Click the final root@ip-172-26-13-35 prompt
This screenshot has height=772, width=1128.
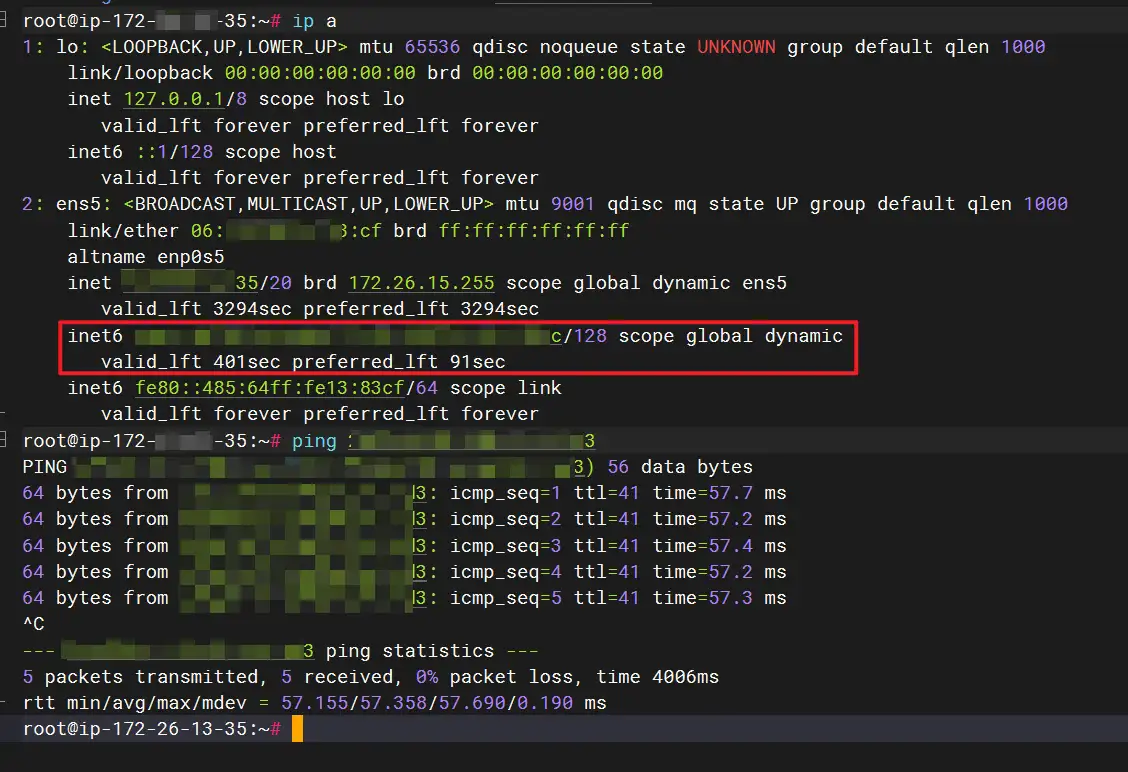(x=152, y=728)
